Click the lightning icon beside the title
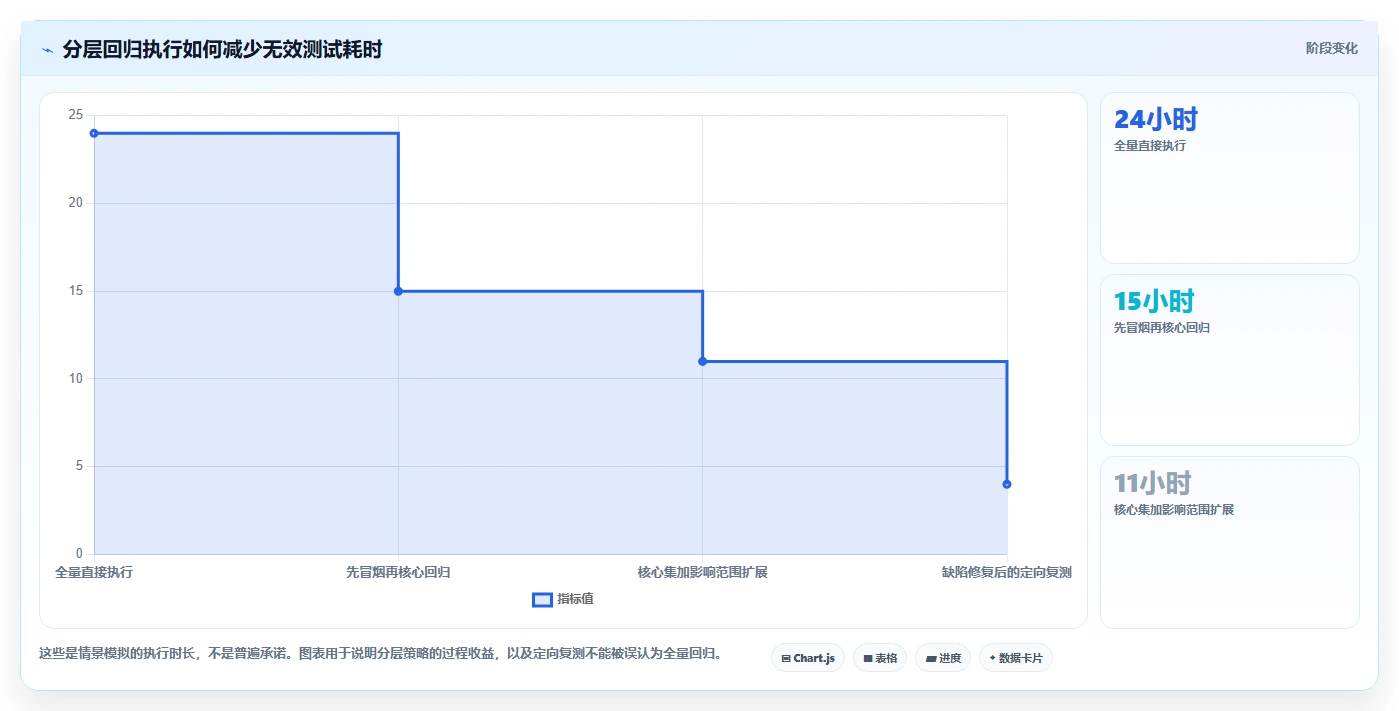The width and height of the screenshot is (1399, 711). point(47,49)
